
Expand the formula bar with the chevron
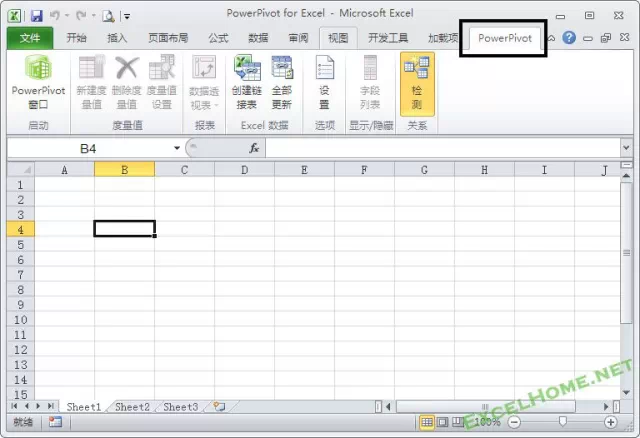click(627, 147)
